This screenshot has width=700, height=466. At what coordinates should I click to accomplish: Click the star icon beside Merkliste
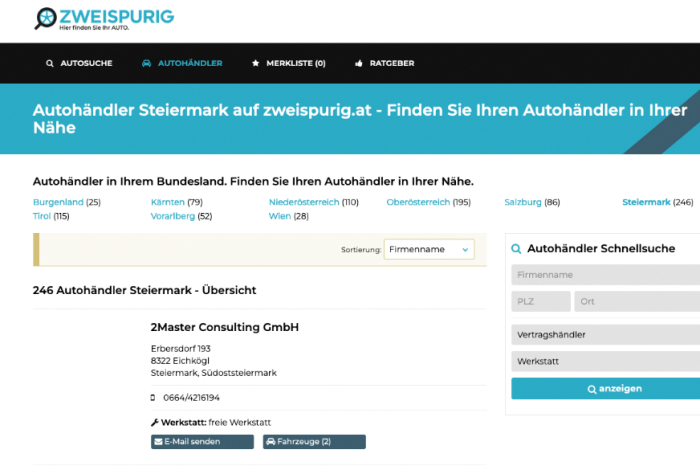(255, 63)
